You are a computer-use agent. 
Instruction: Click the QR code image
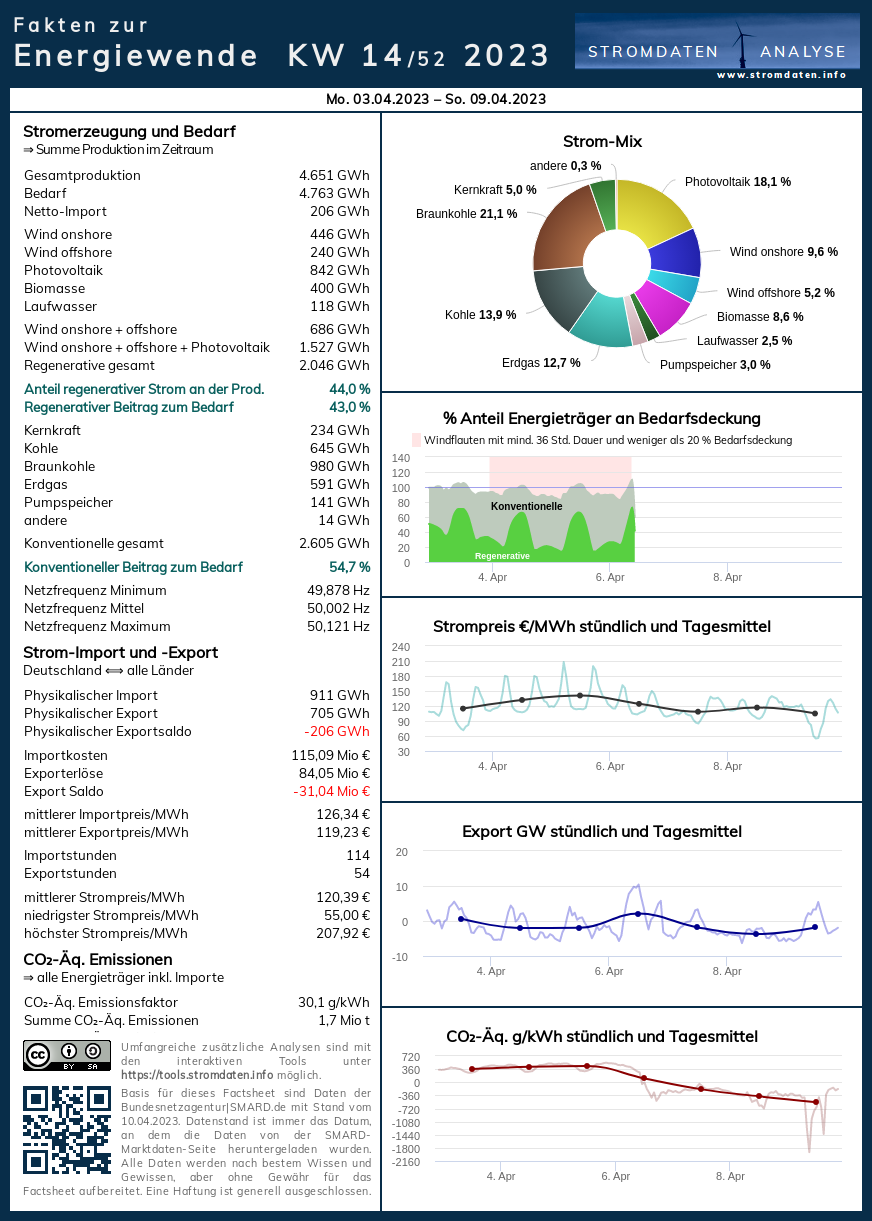coord(66,1130)
